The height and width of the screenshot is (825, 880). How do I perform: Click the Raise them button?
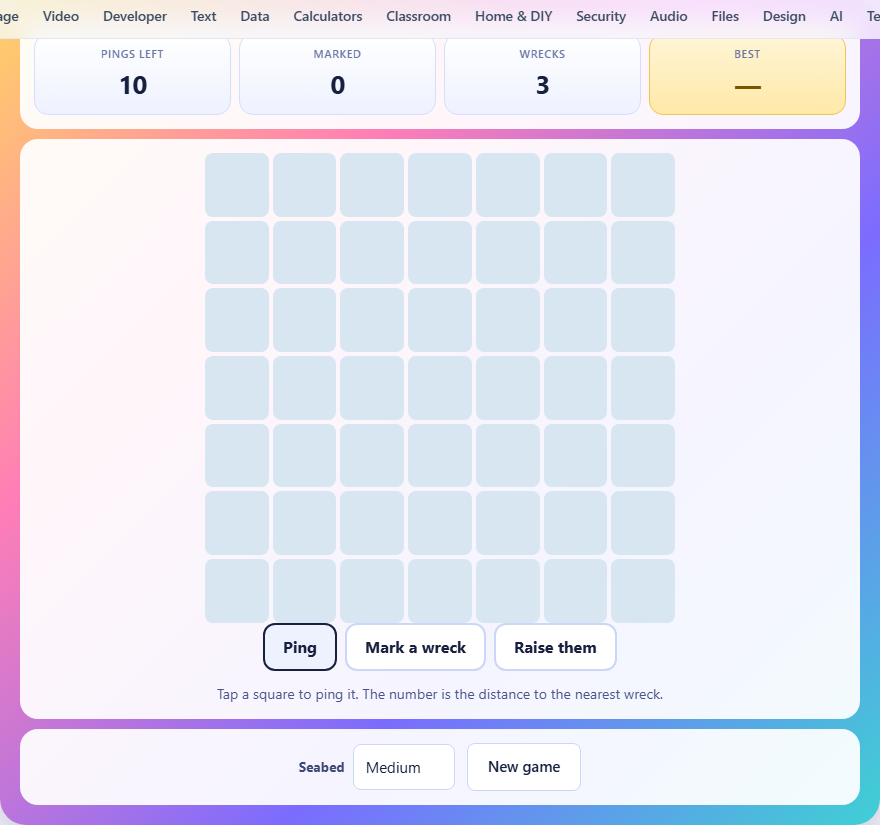[x=555, y=647]
